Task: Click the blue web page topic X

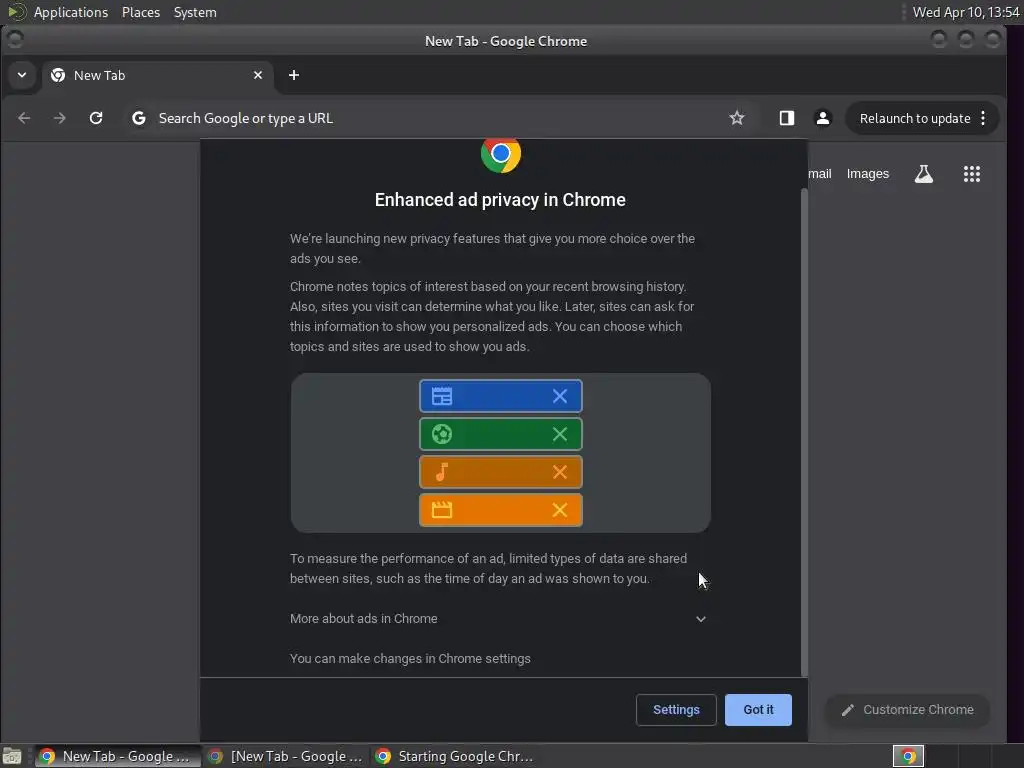Action: pos(560,396)
